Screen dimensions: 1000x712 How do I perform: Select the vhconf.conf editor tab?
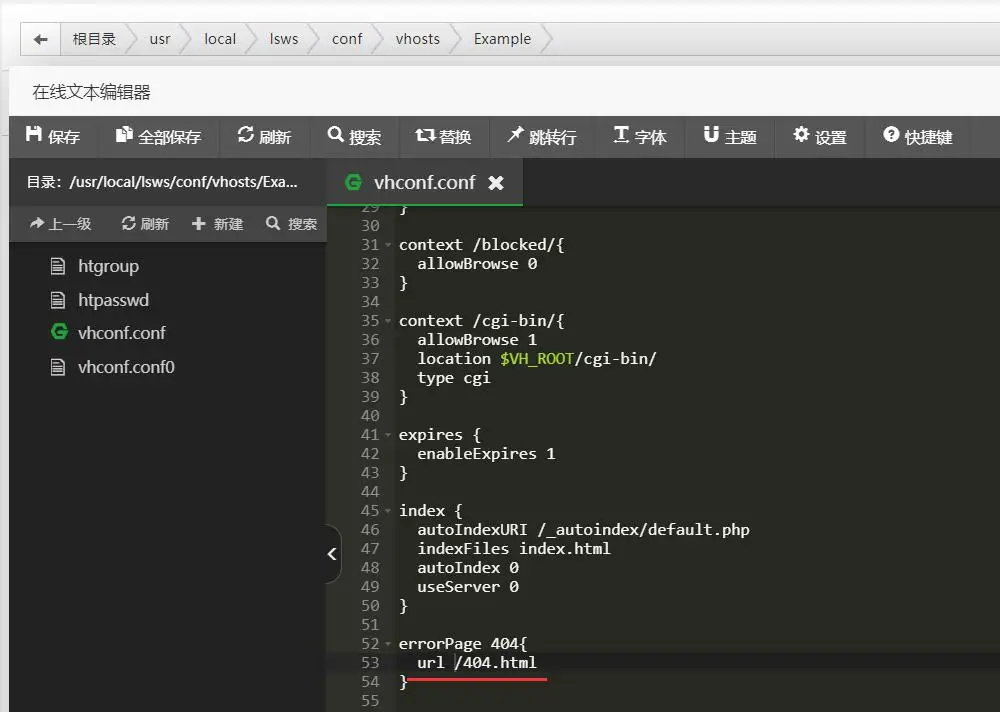click(424, 182)
